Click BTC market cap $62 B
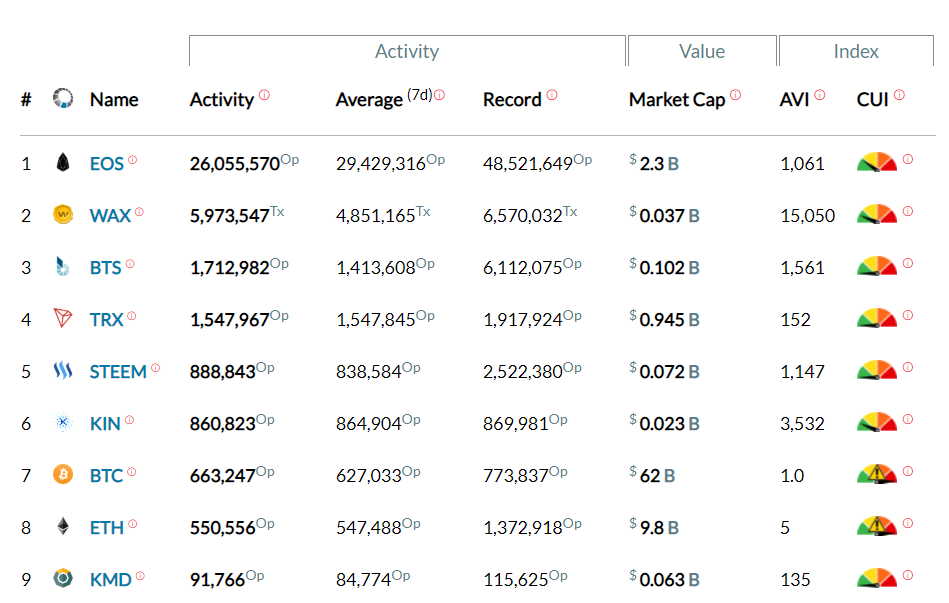949x603 pixels. (x=652, y=475)
